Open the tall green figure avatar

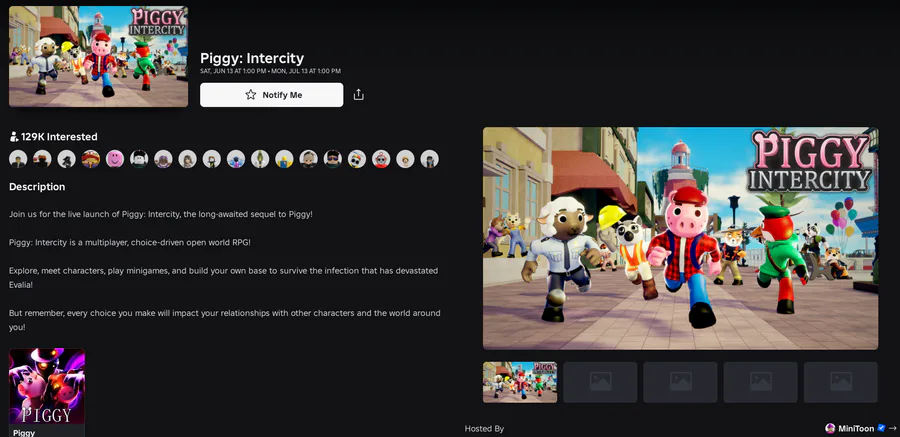coord(260,158)
